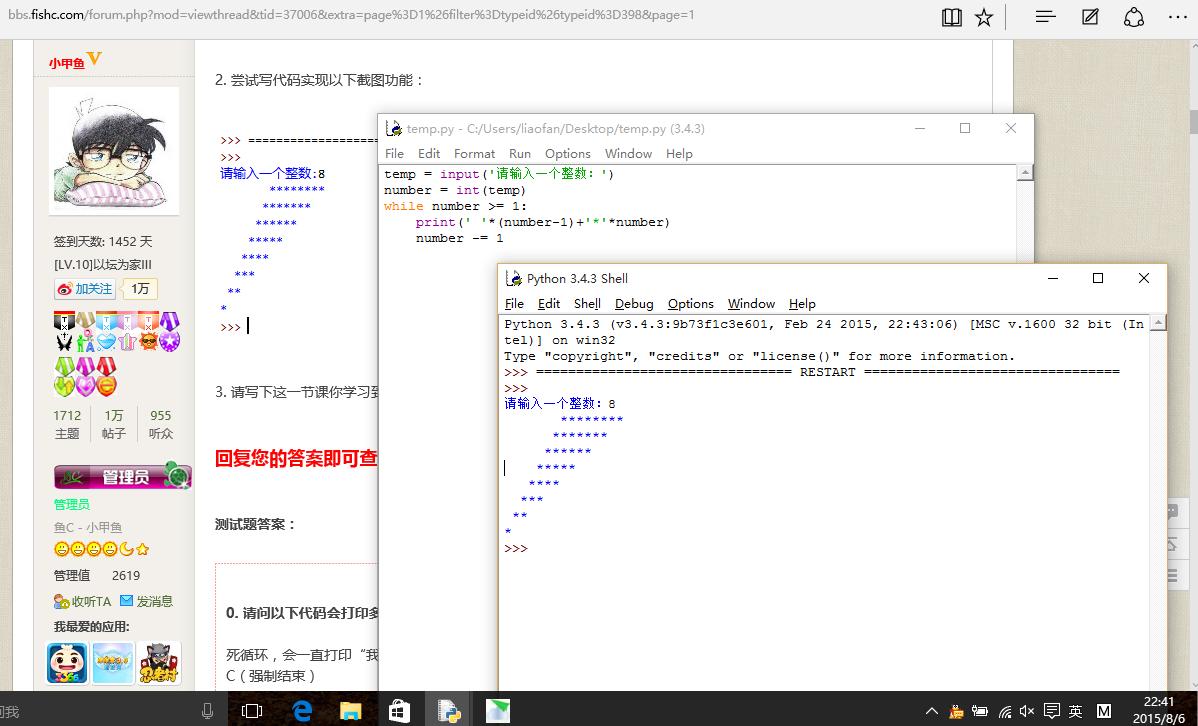Add page to Favorites via star icon
Viewport: 1198px width, 726px height.
pos(983,17)
